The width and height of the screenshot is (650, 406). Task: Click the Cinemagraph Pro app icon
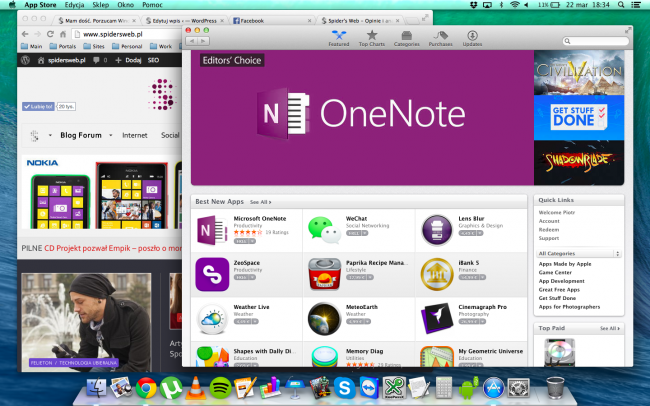point(437,319)
